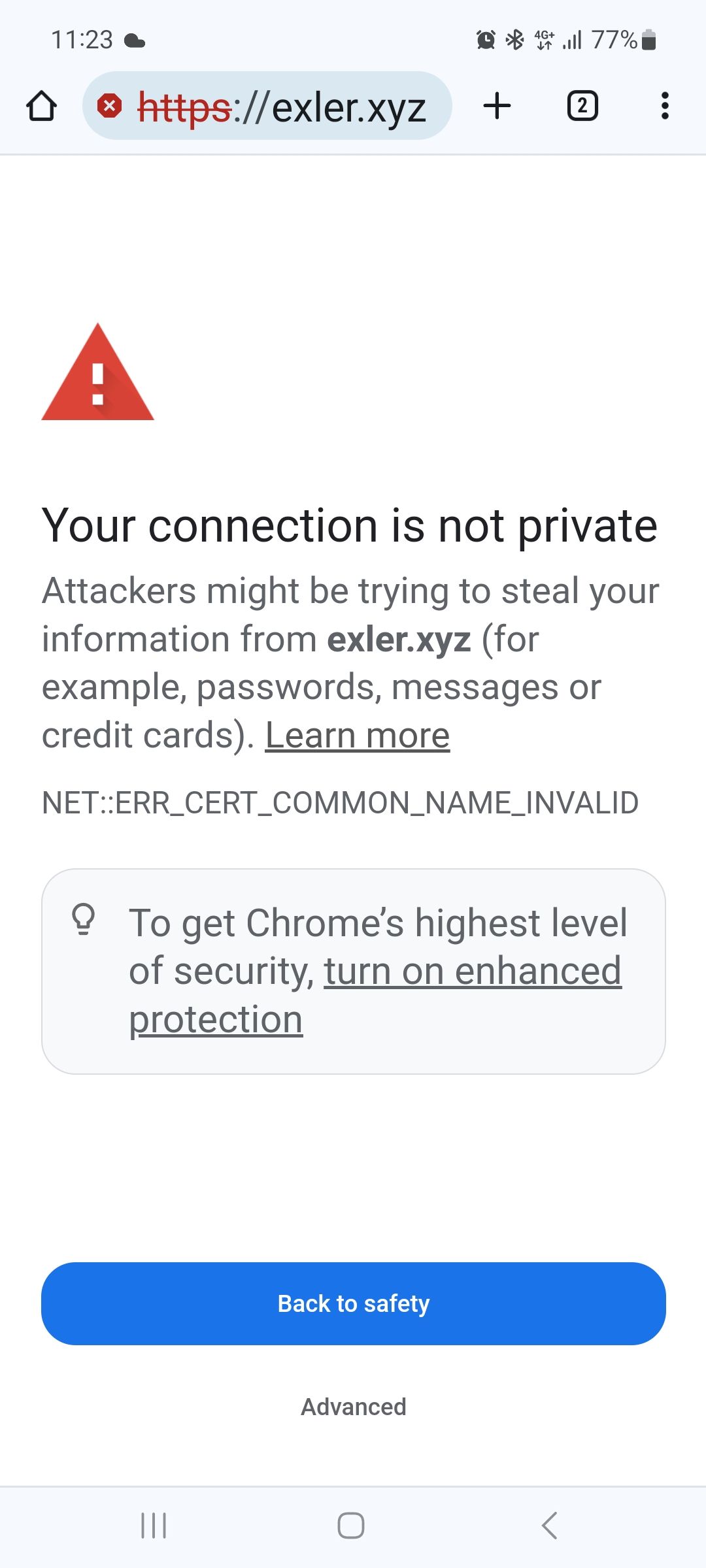Expand the Advanced options
Screen dimensions: 706x1568
point(353,1407)
